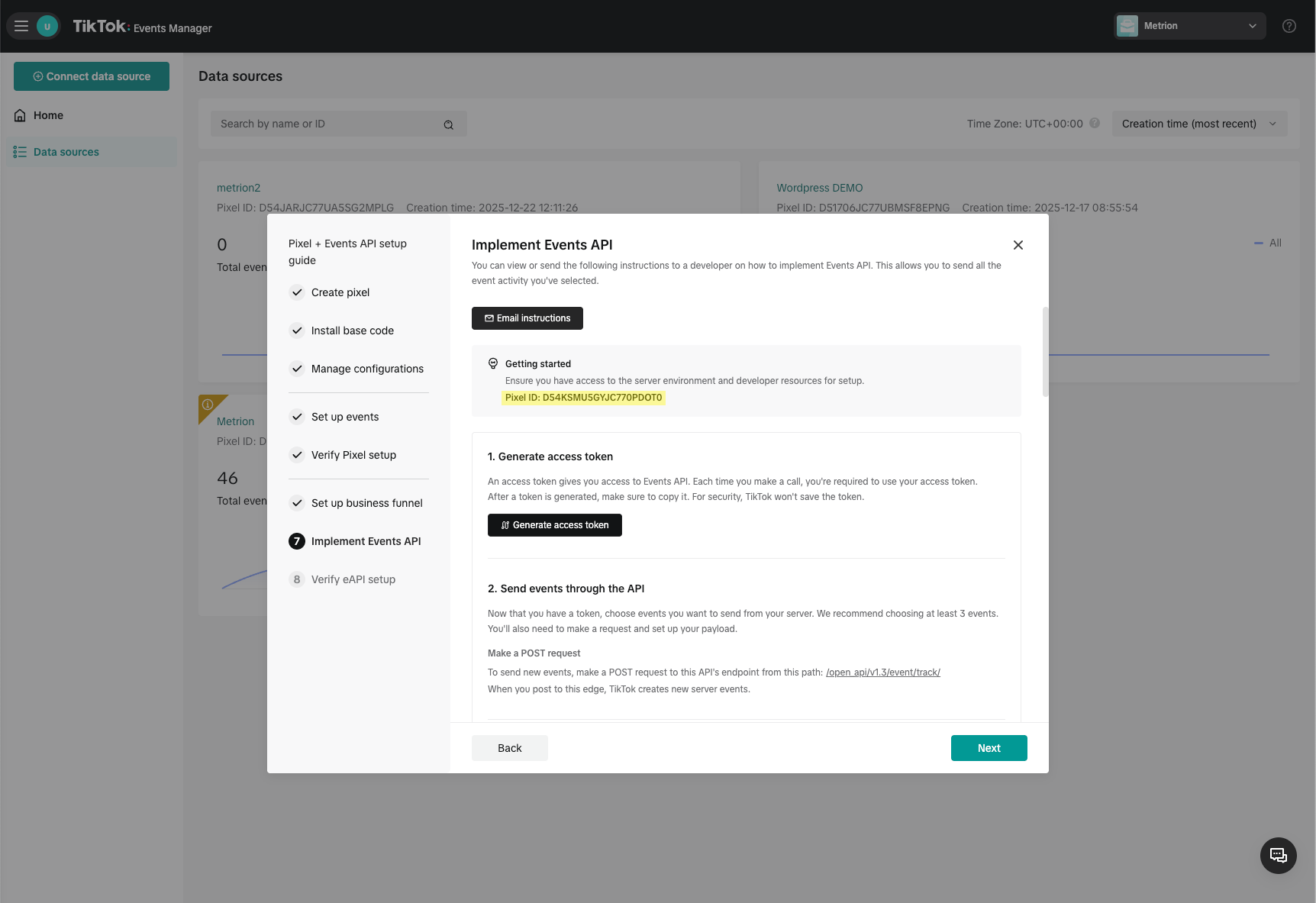Click the Verify Pixel setup checkmark
Image resolution: width=1316 pixels, height=903 pixels.
point(297,455)
